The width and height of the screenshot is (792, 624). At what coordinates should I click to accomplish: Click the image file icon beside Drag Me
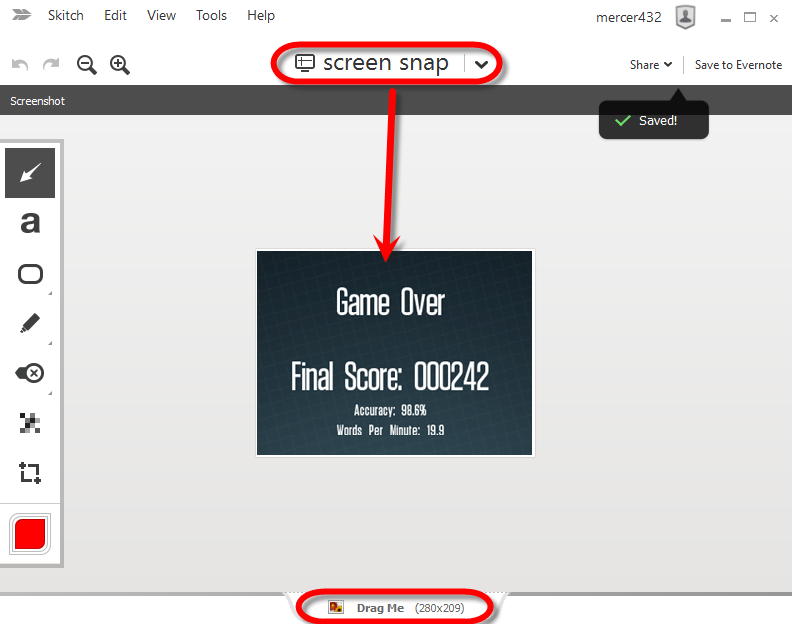[x=336, y=607]
